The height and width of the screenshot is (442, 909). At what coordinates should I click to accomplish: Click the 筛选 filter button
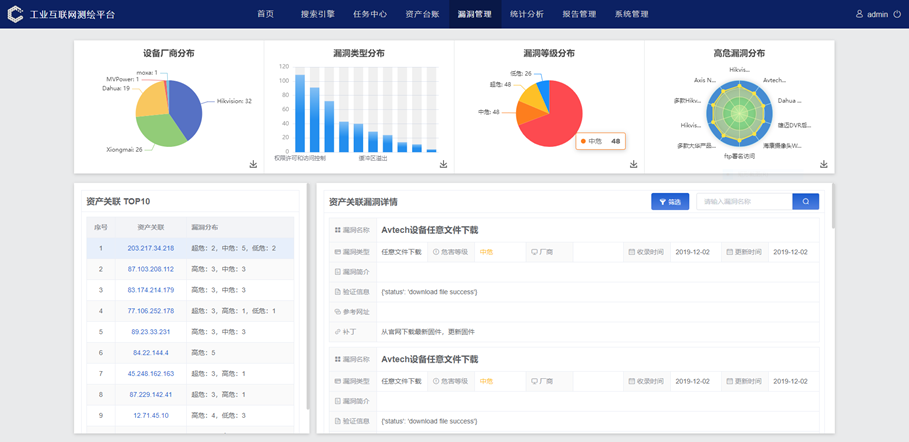669,202
